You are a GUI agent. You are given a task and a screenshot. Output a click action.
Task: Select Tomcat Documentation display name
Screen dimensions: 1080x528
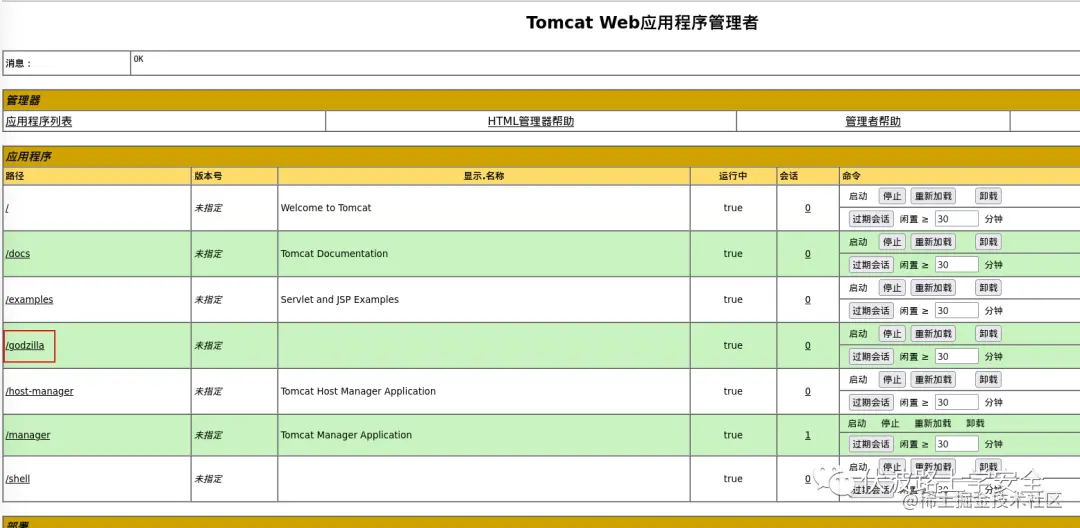pos(334,253)
